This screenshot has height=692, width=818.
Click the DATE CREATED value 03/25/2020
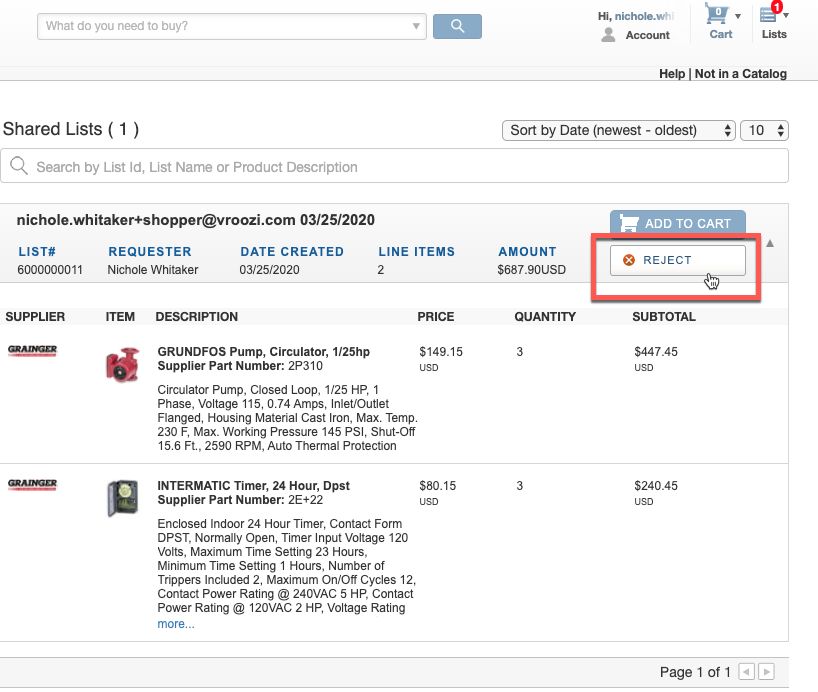tap(269, 270)
